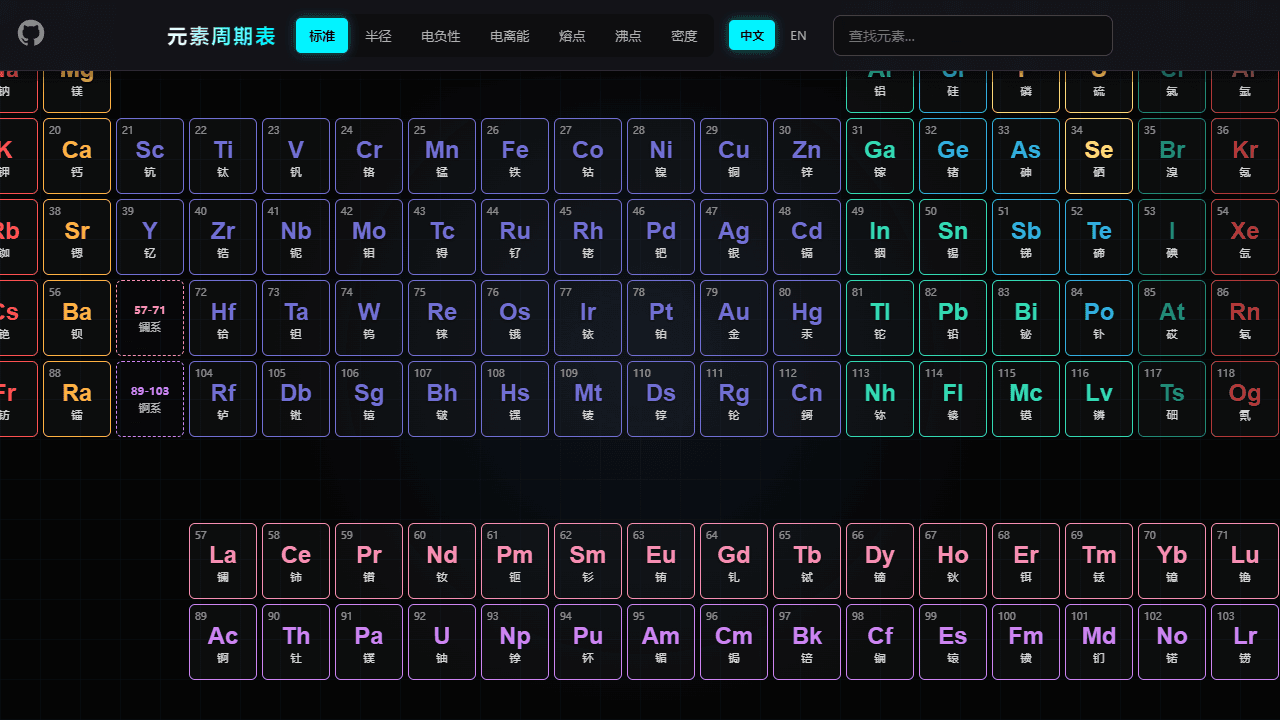1280x720 pixels.
Task: Switch to the 熔点 view tab
Action: (572, 36)
